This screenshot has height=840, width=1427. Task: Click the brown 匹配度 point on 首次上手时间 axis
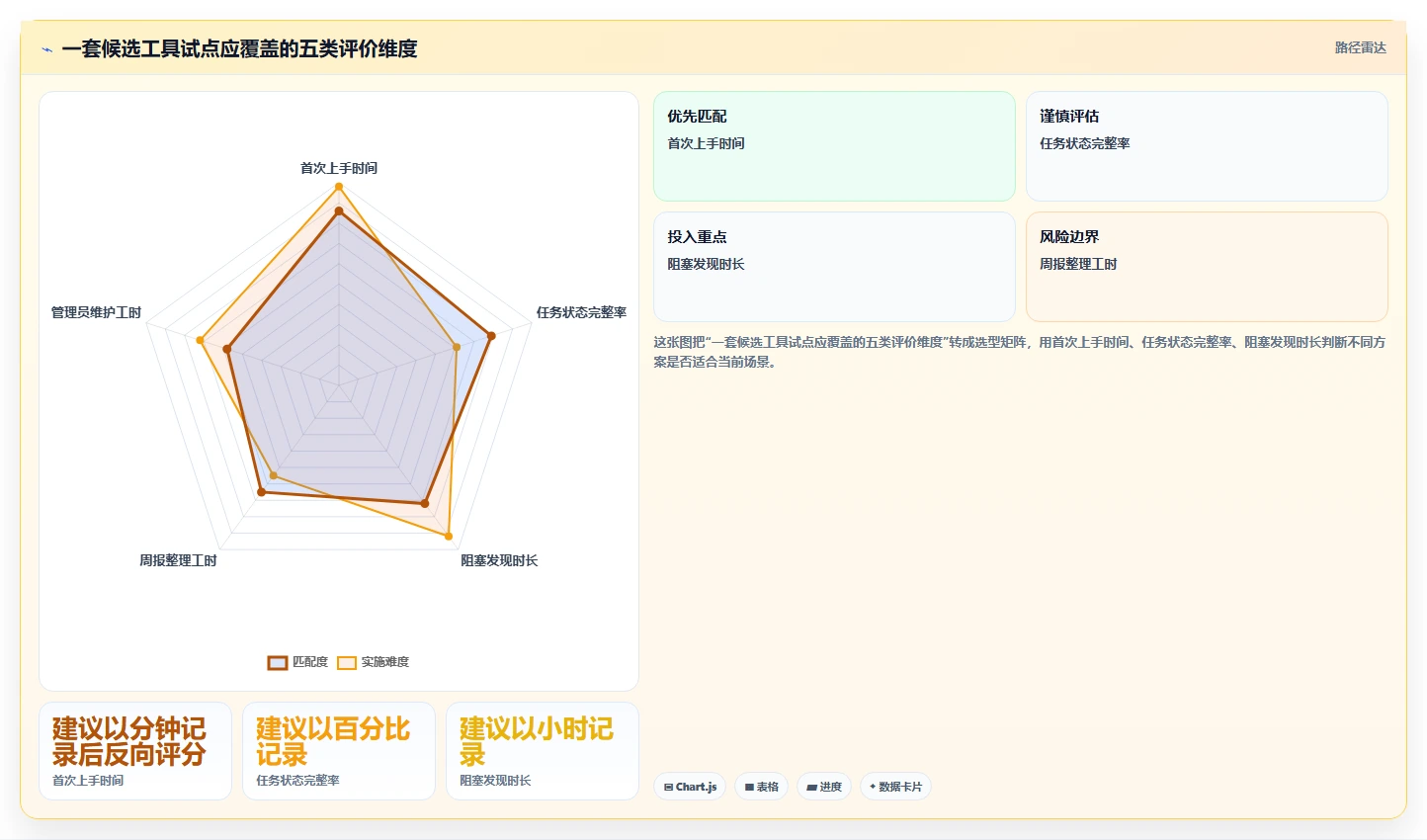pyautogui.click(x=339, y=210)
